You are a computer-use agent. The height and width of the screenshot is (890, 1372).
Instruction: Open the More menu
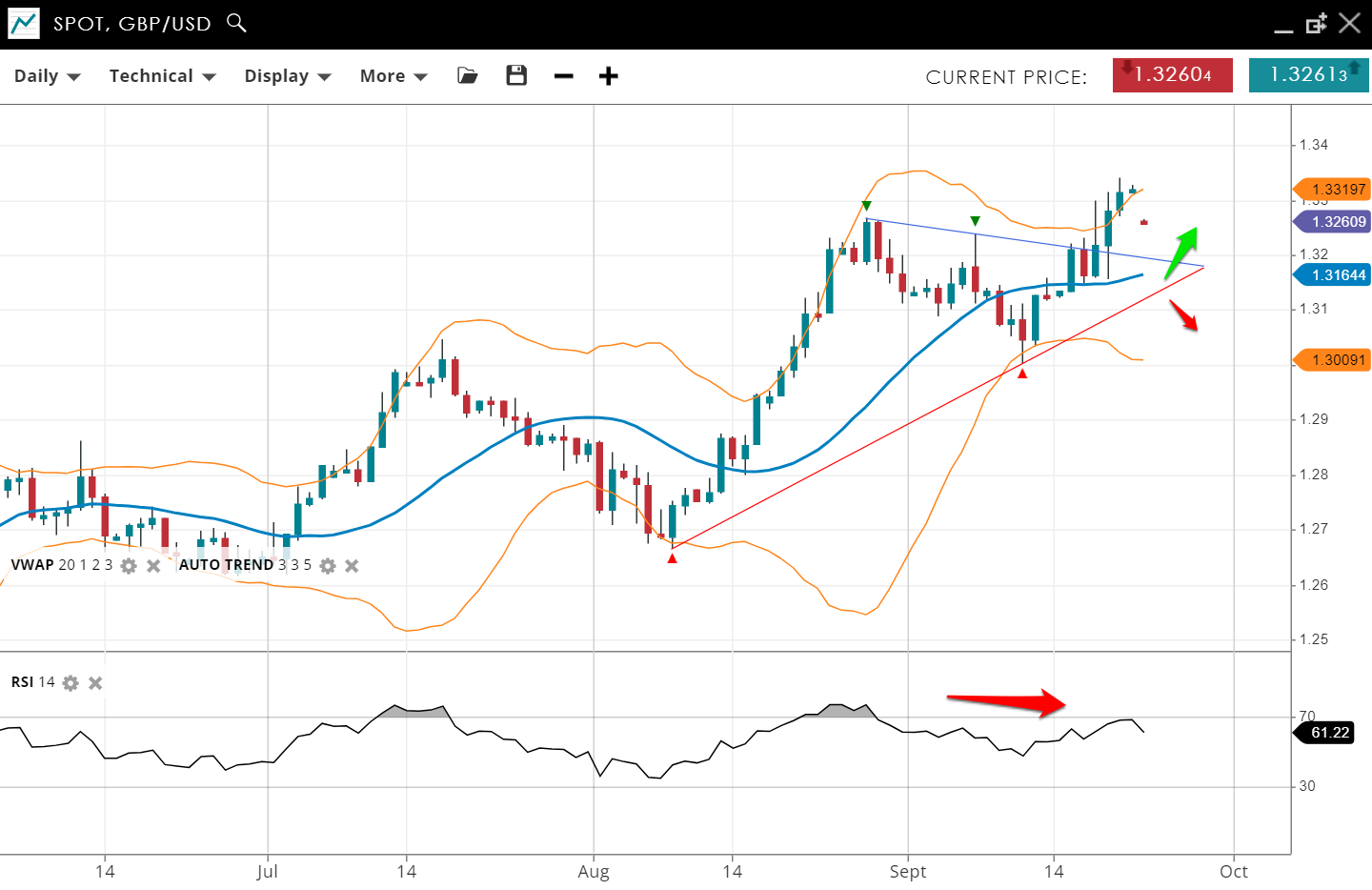393,76
